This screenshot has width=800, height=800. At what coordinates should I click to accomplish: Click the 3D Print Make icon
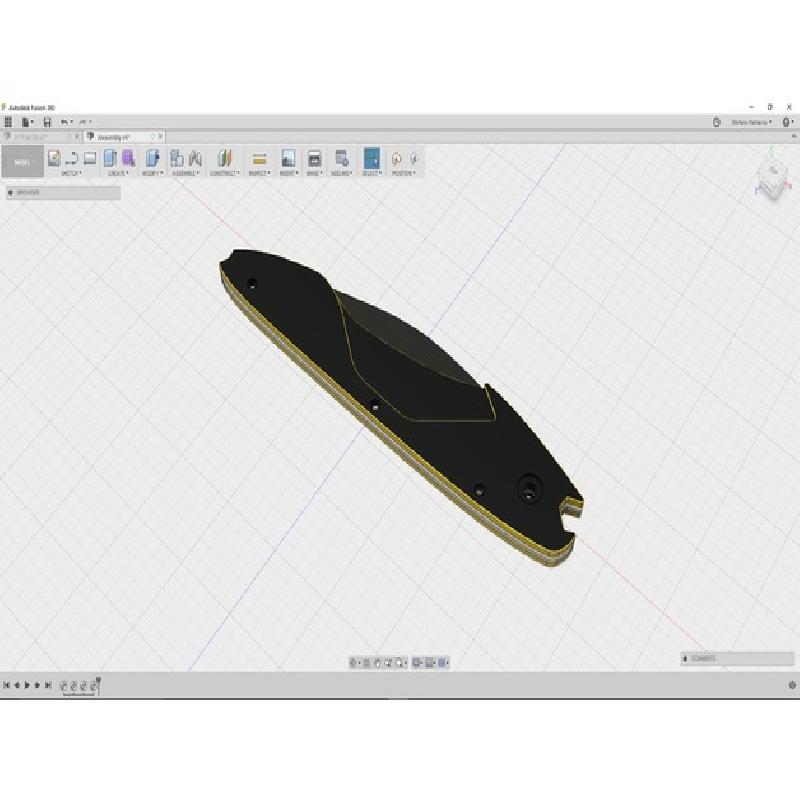[x=314, y=158]
